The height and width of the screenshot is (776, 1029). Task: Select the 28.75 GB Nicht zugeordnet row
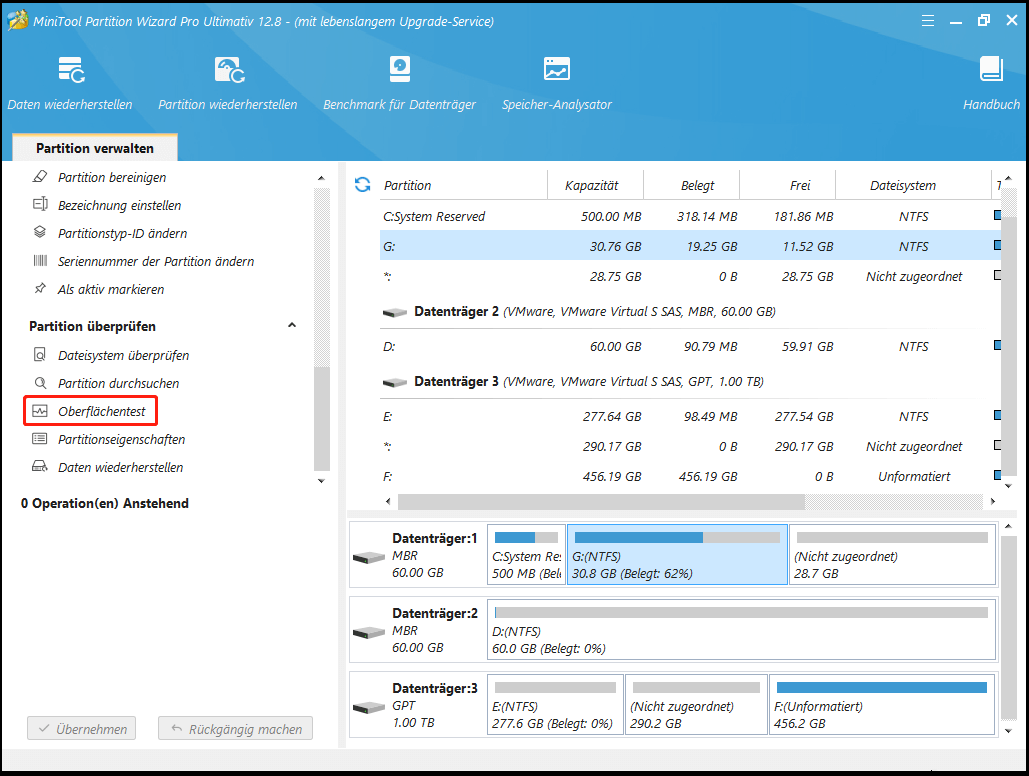690,276
